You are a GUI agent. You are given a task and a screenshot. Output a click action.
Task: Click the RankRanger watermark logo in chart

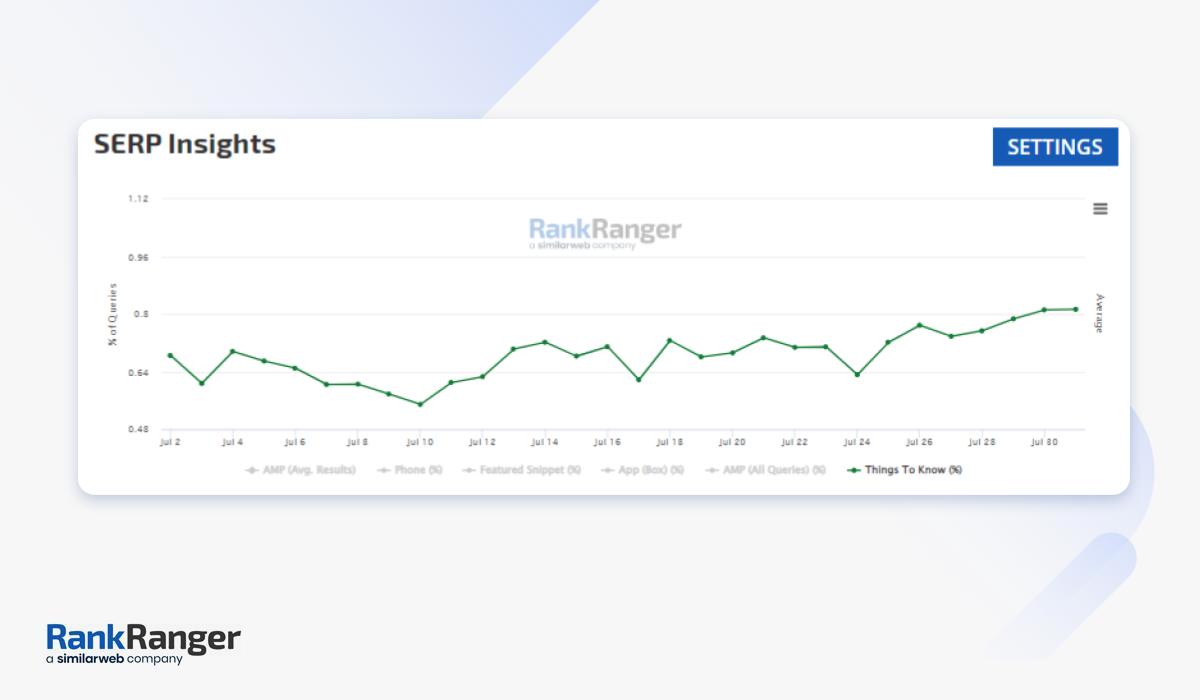coord(604,232)
